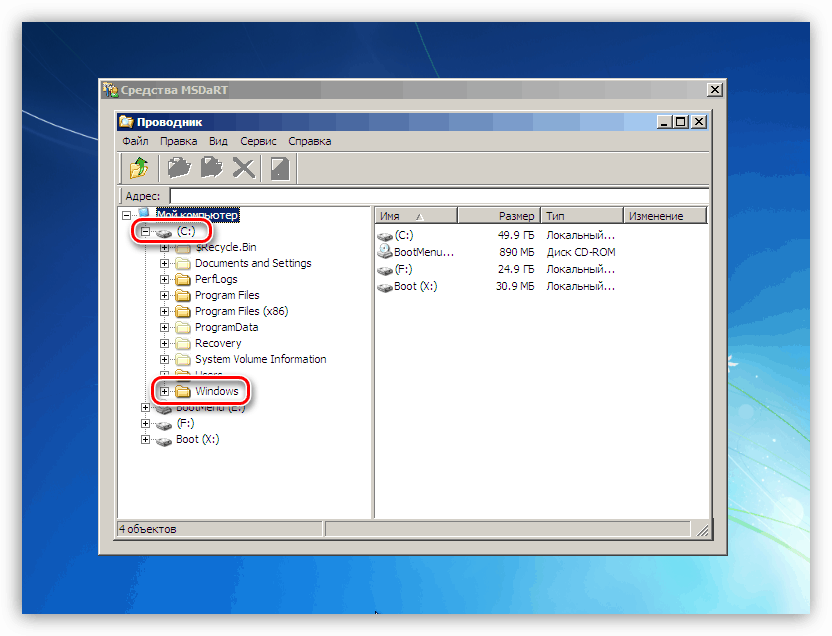Sort by the Тип column header
Screen dimensions: 832x636
(582, 216)
